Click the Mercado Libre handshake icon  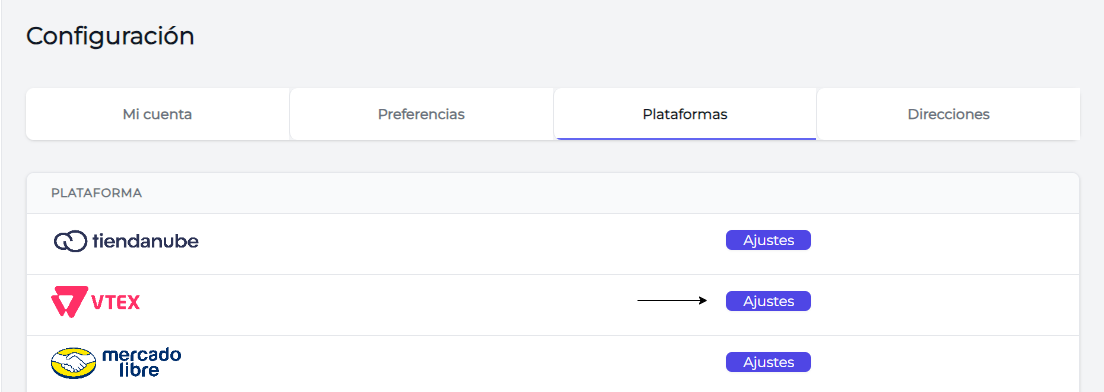tap(73, 362)
